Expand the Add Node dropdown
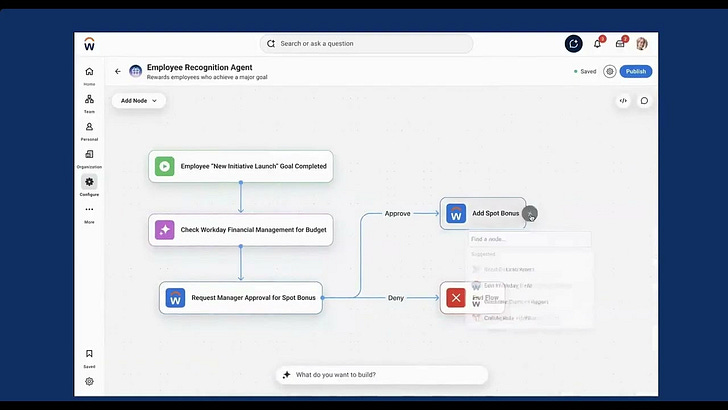Image resolution: width=728 pixels, height=410 pixels. point(139,101)
